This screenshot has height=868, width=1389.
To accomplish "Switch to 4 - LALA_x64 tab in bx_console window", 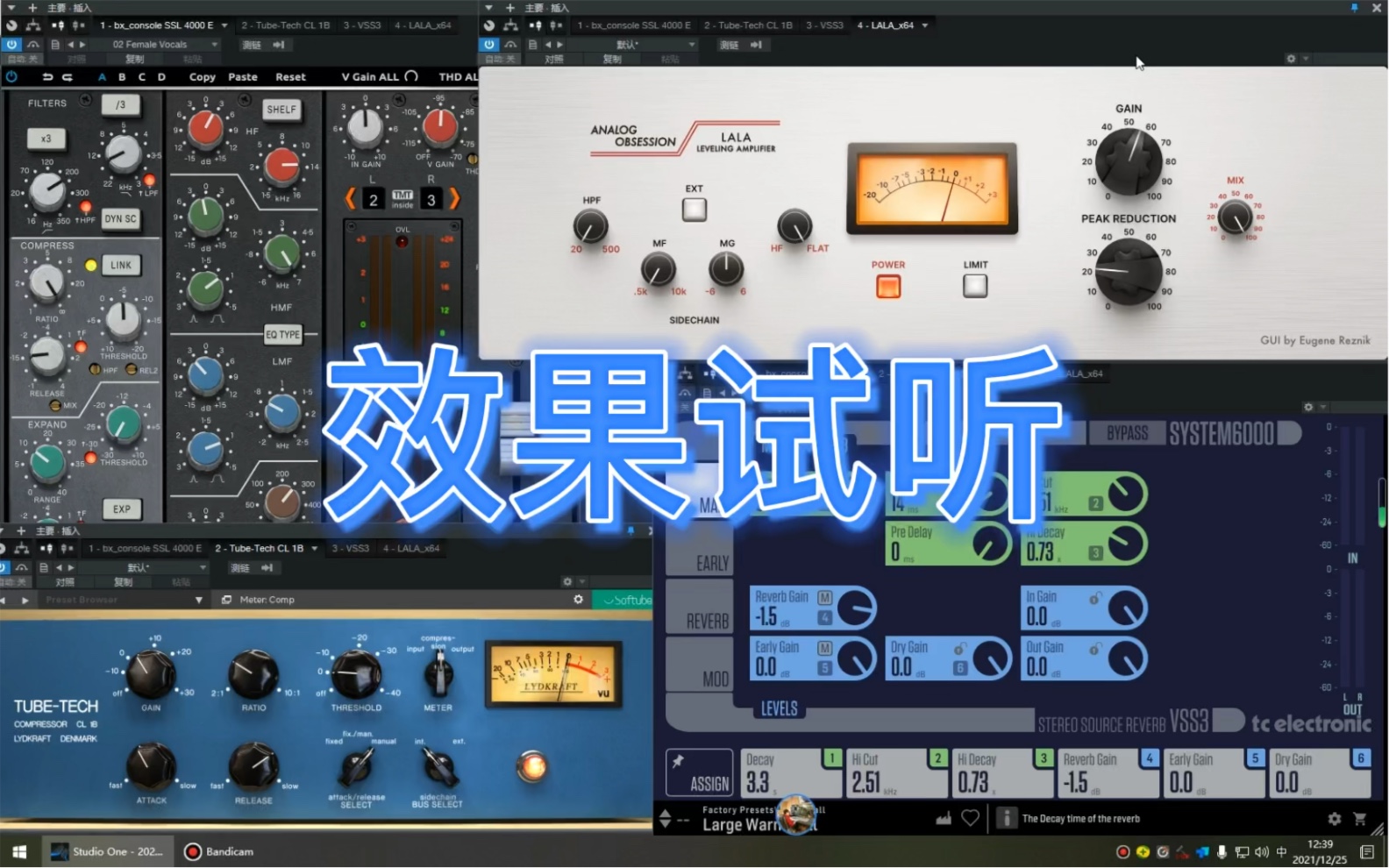I will [x=423, y=25].
